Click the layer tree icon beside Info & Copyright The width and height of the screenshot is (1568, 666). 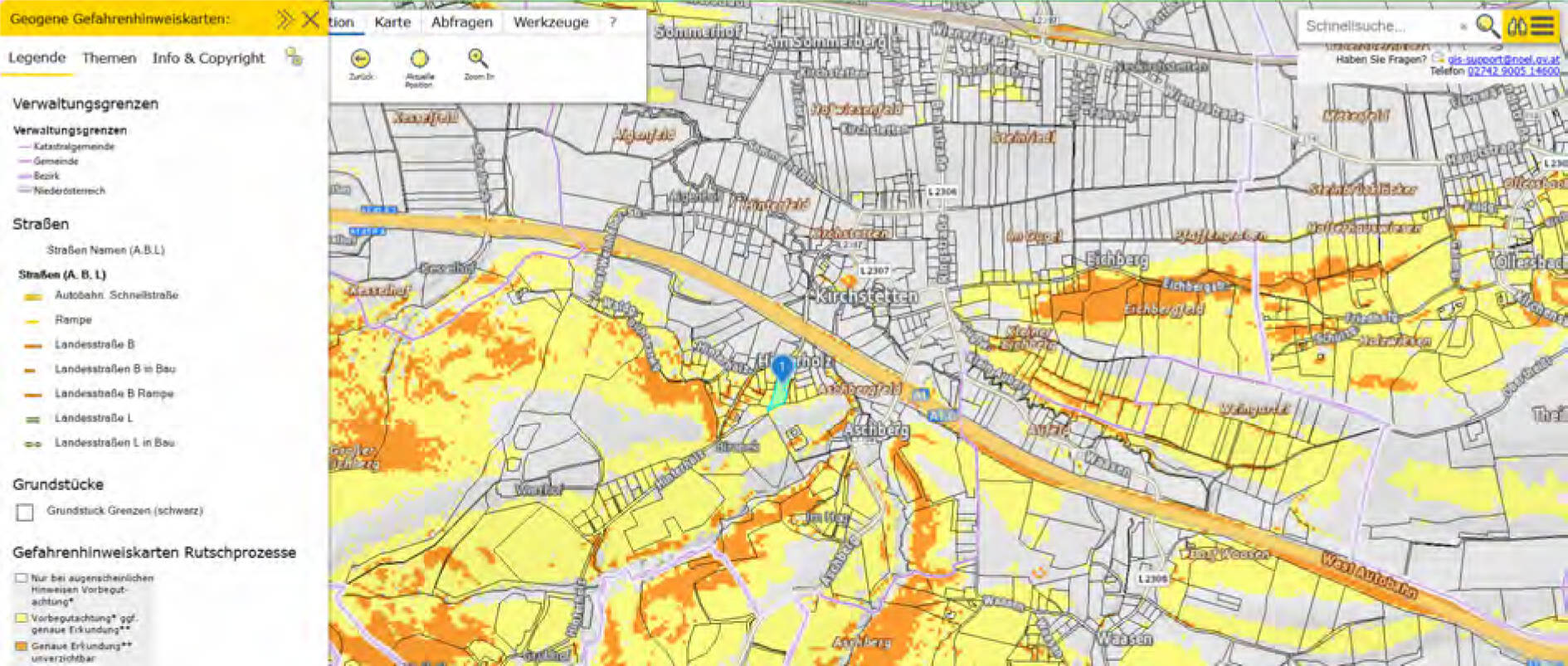click(x=294, y=57)
